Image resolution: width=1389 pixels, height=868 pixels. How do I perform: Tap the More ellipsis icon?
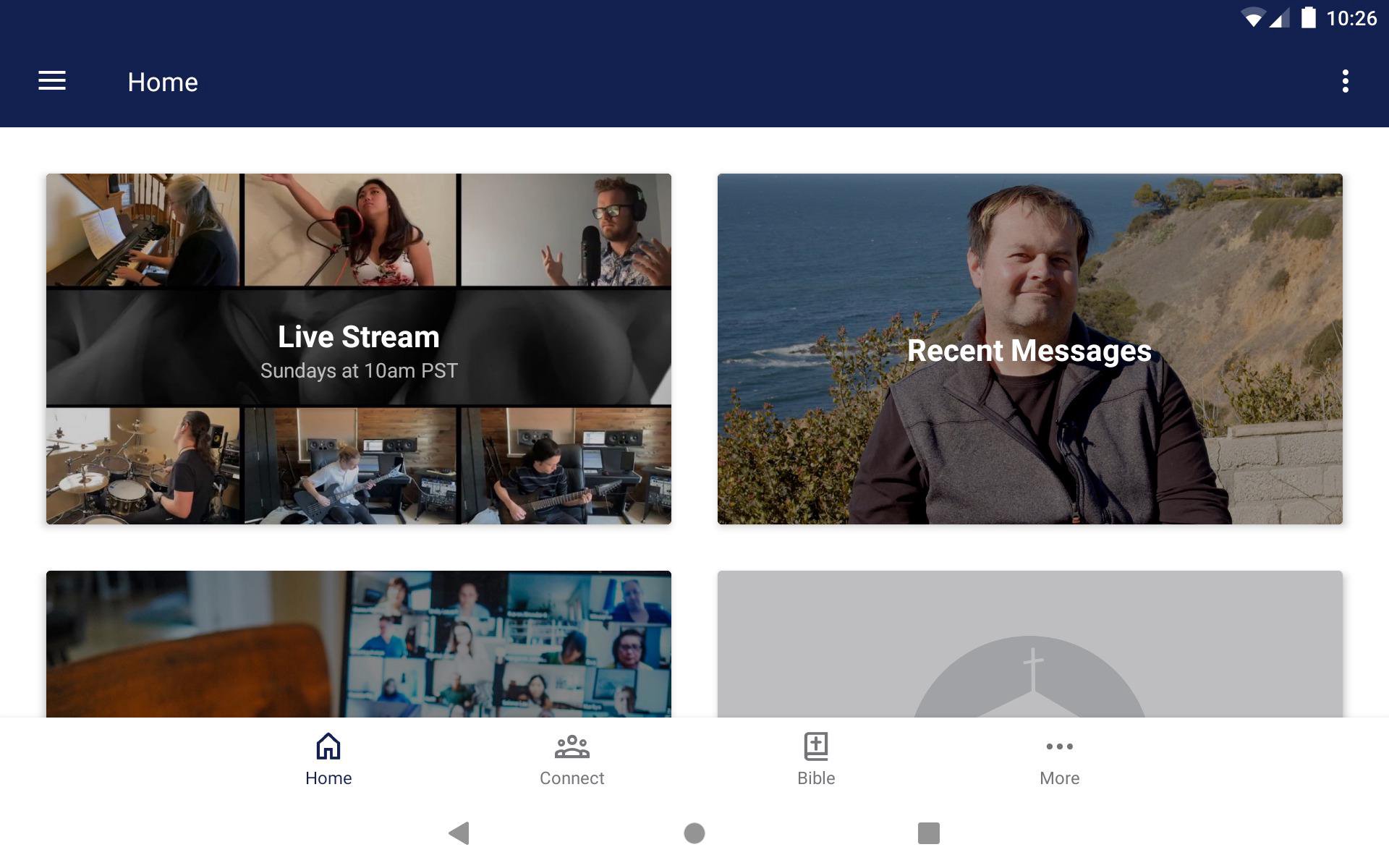tap(1059, 746)
